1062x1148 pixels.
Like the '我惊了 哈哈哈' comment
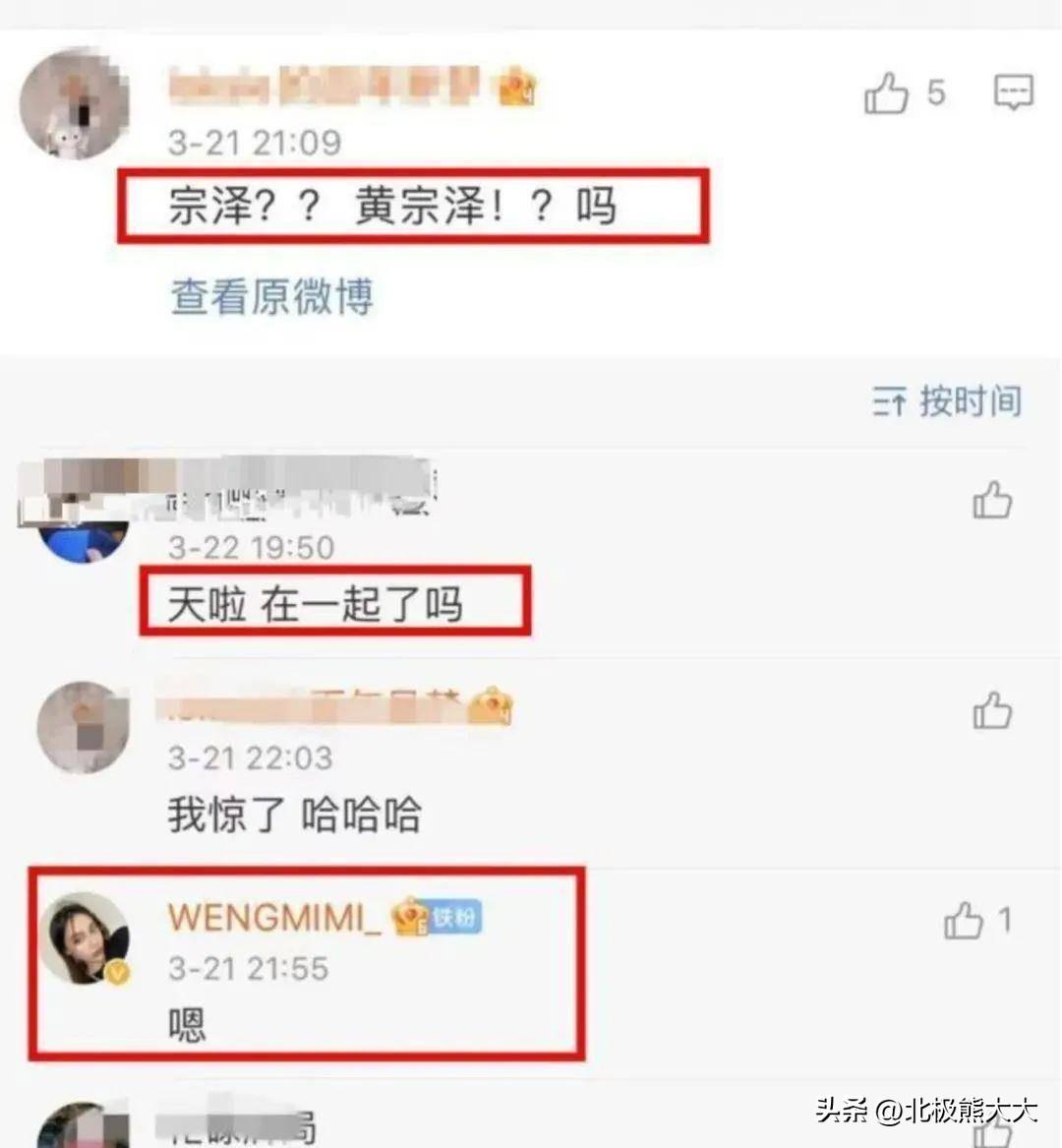[992, 710]
